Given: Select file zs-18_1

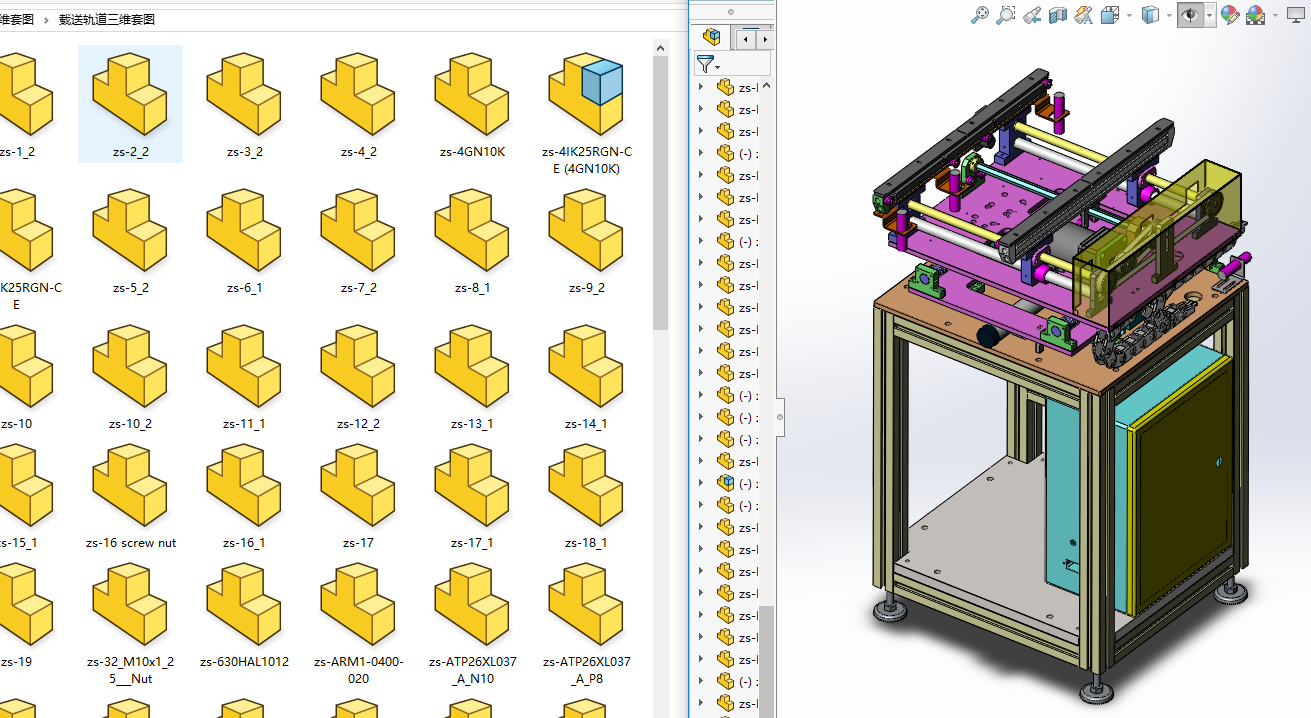Looking at the screenshot, I should pos(587,496).
